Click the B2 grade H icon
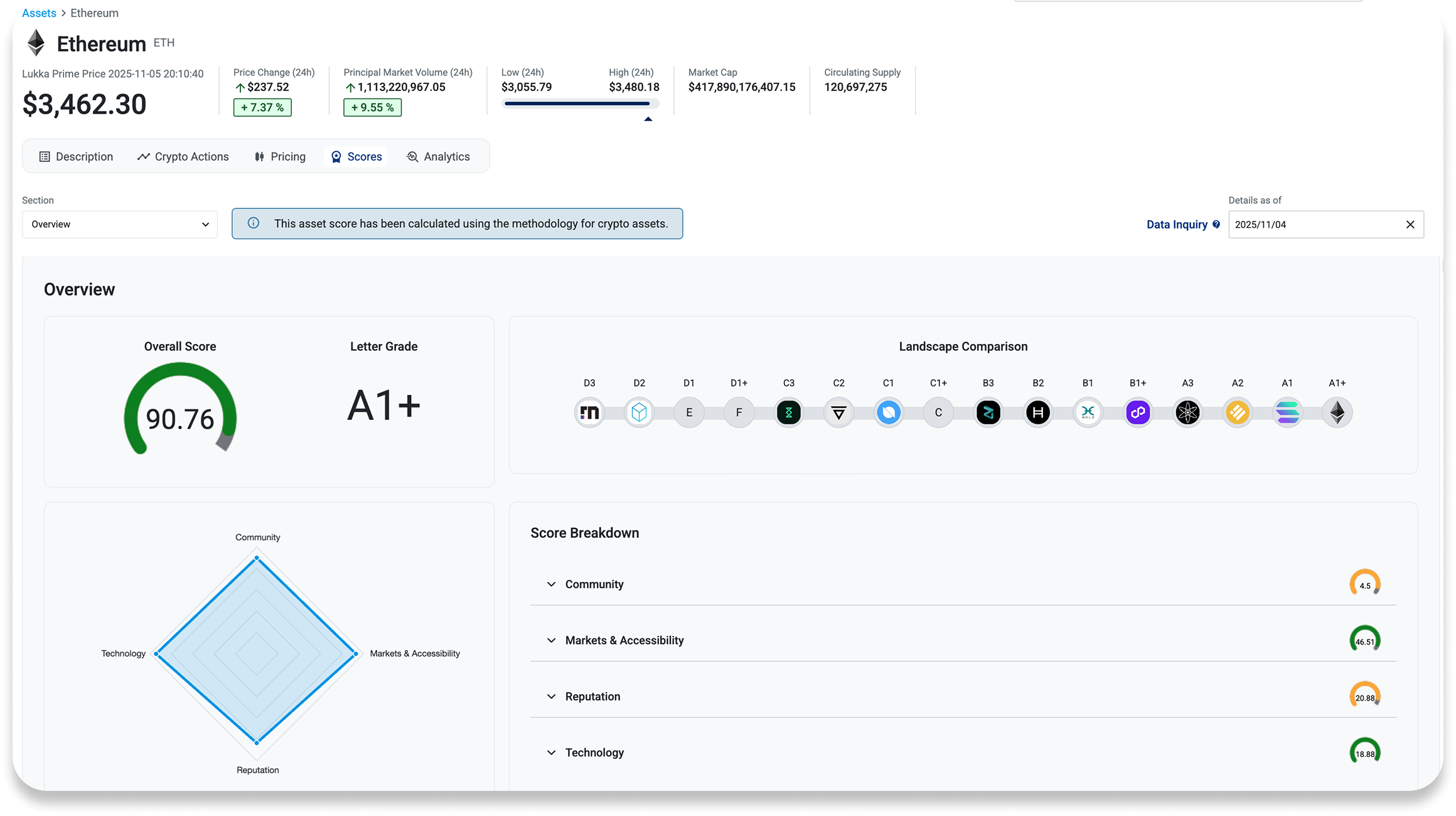Screen dimensions: 1456x816 point(1038,412)
